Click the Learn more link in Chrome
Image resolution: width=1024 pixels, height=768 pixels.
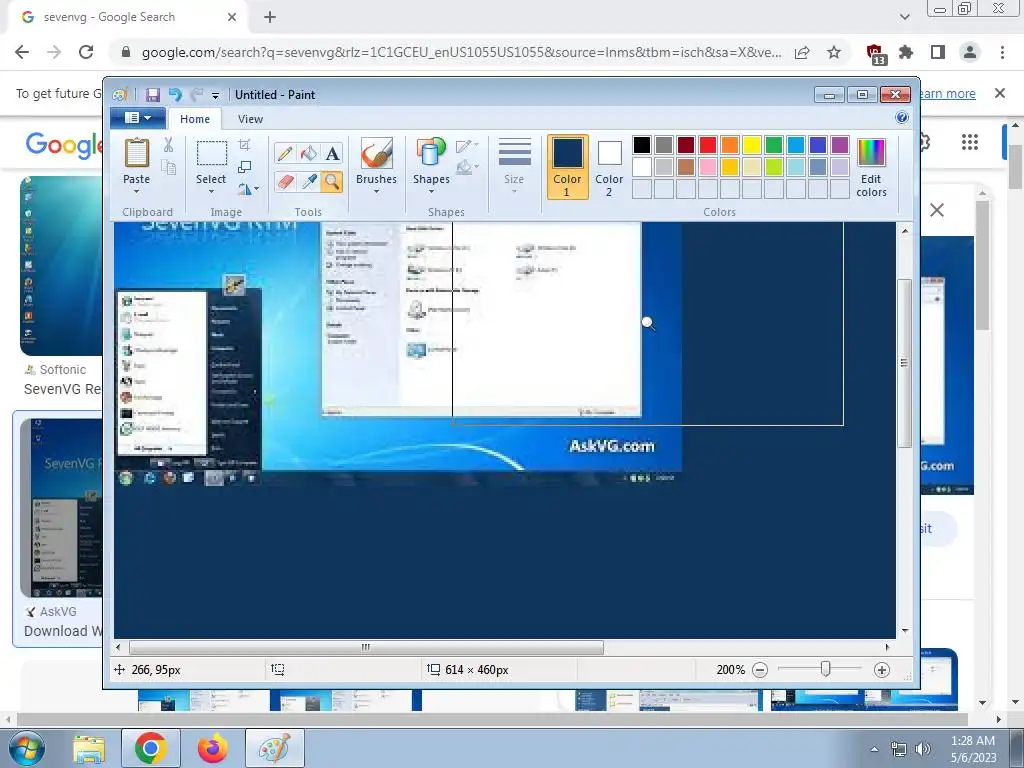click(946, 93)
